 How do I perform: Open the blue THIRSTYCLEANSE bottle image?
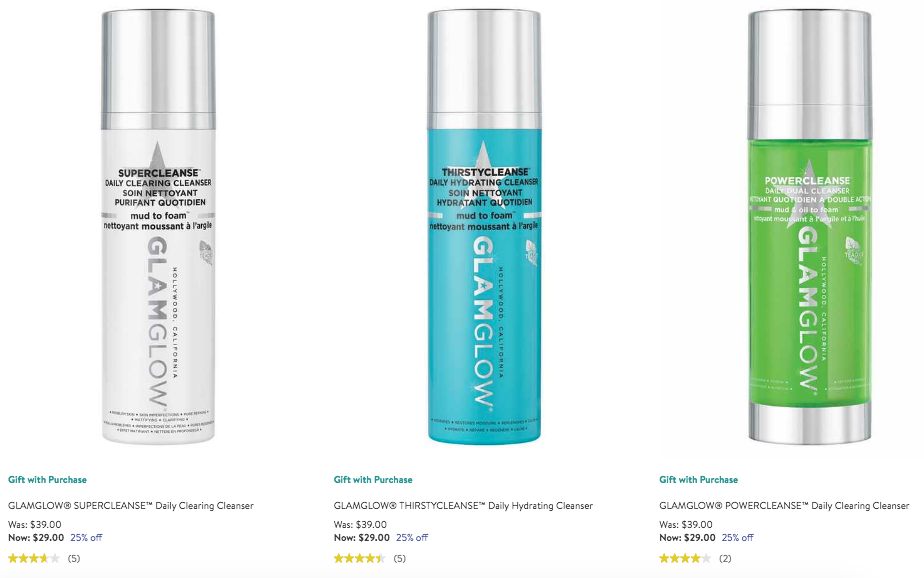pos(484,227)
